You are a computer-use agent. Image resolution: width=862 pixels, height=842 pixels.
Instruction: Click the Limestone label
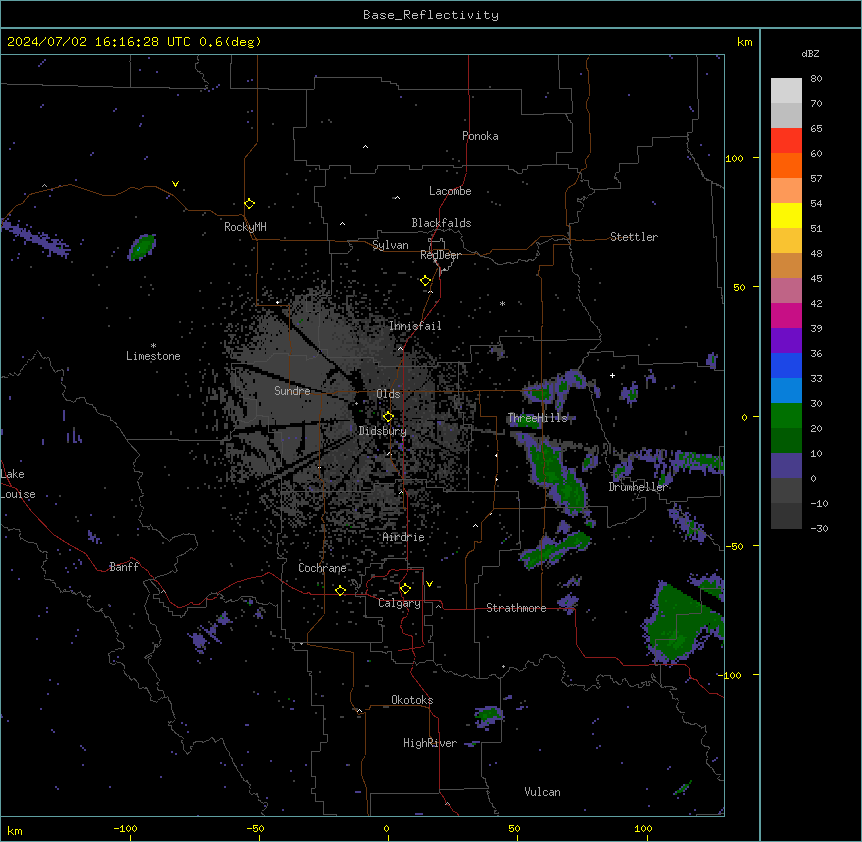(153, 356)
